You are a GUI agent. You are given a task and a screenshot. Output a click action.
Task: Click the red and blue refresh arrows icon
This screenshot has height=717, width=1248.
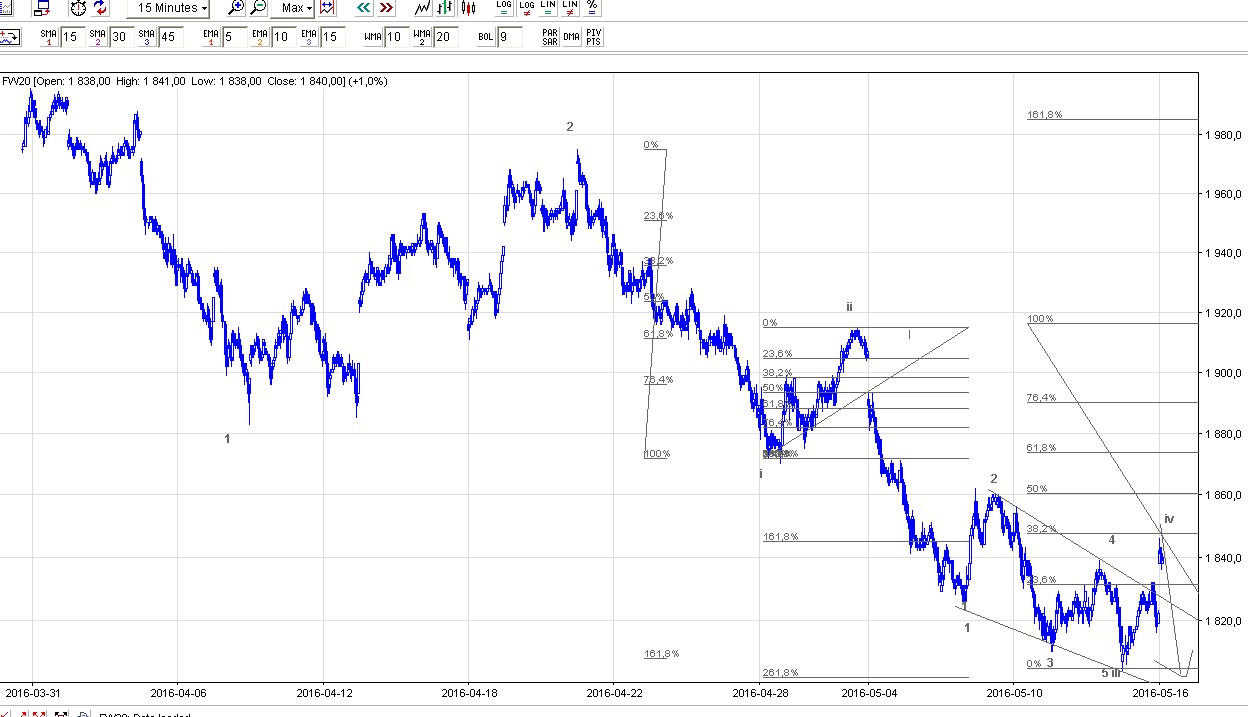(x=101, y=8)
